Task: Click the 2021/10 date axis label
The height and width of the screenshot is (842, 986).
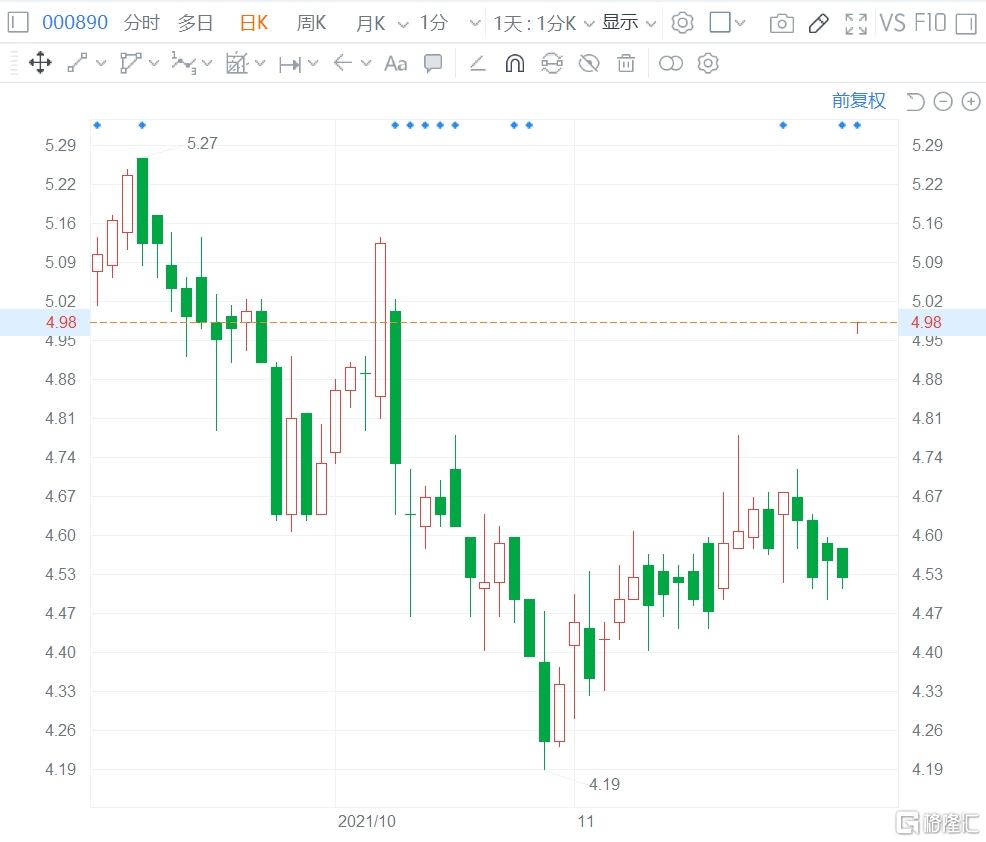Action: tap(367, 821)
